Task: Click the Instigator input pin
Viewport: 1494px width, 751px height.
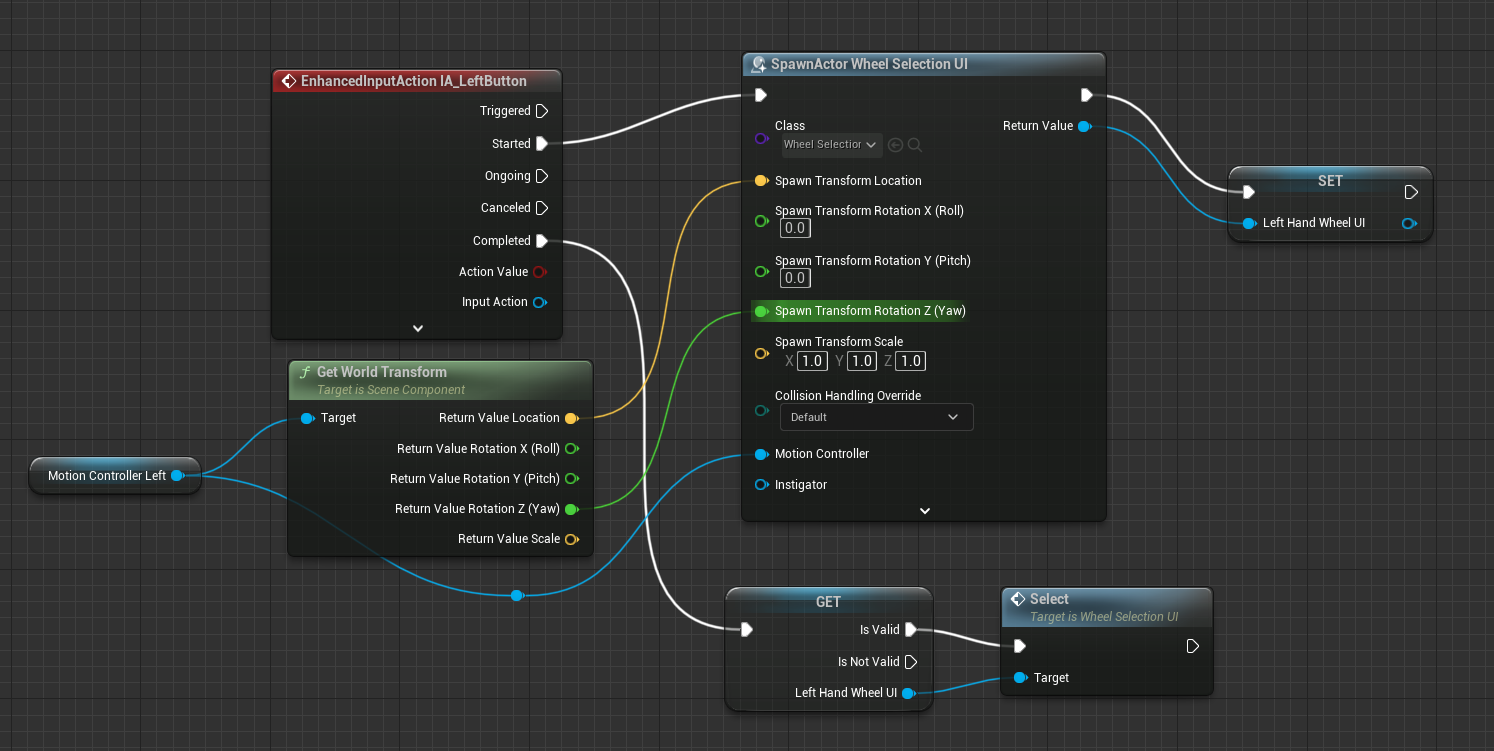Action: [x=761, y=485]
